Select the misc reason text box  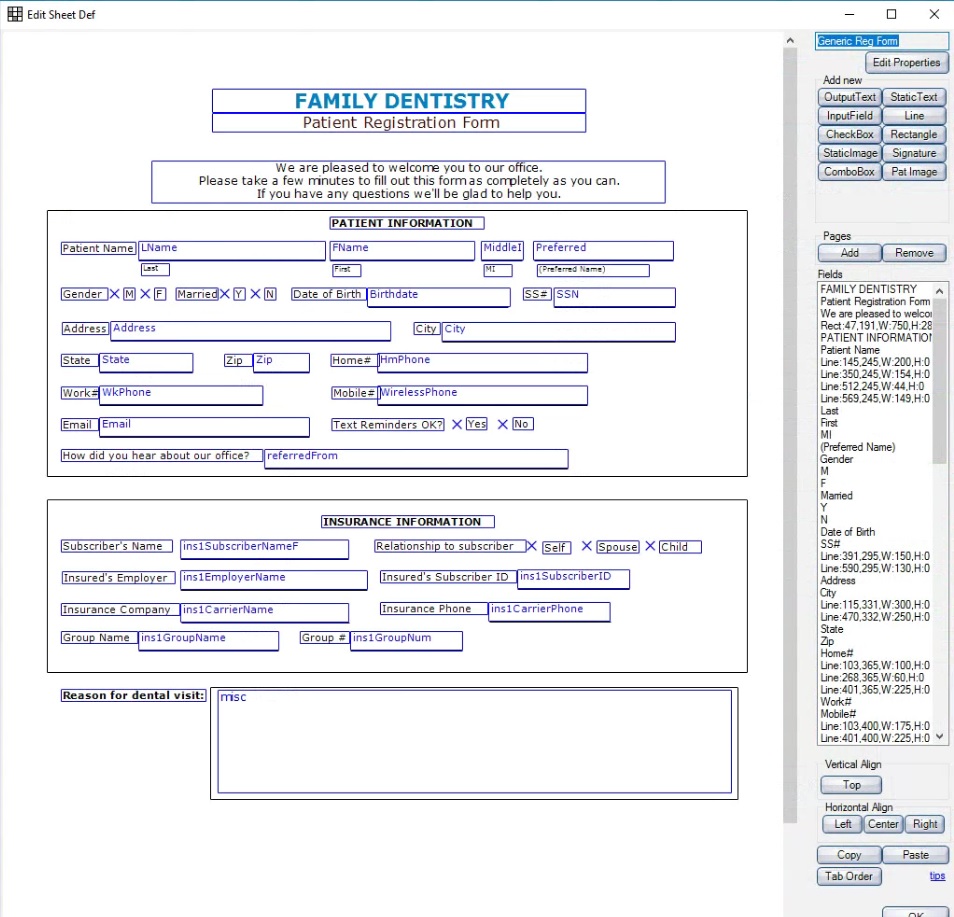coord(475,741)
